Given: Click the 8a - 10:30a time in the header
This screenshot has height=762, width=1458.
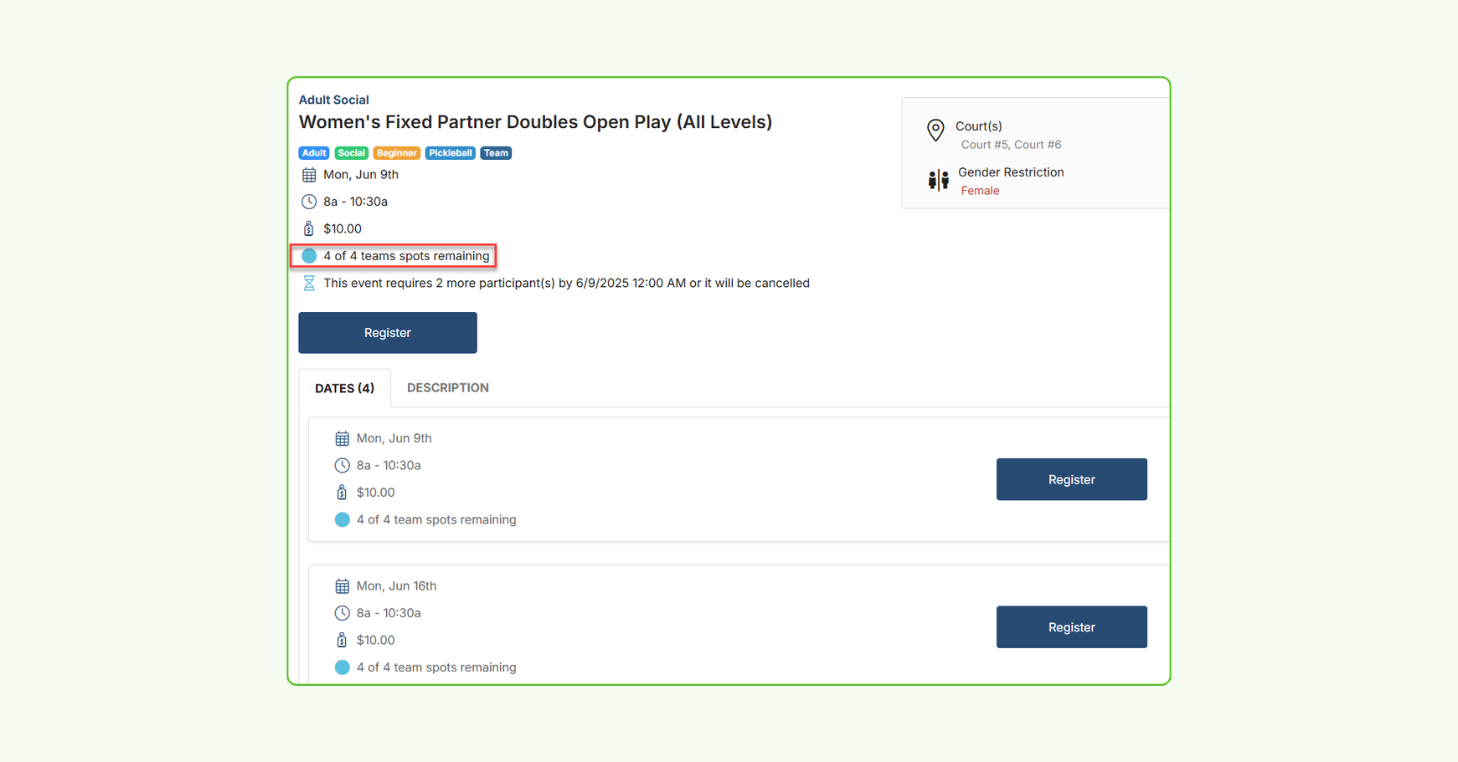Looking at the screenshot, I should click(x=355, y=202).
